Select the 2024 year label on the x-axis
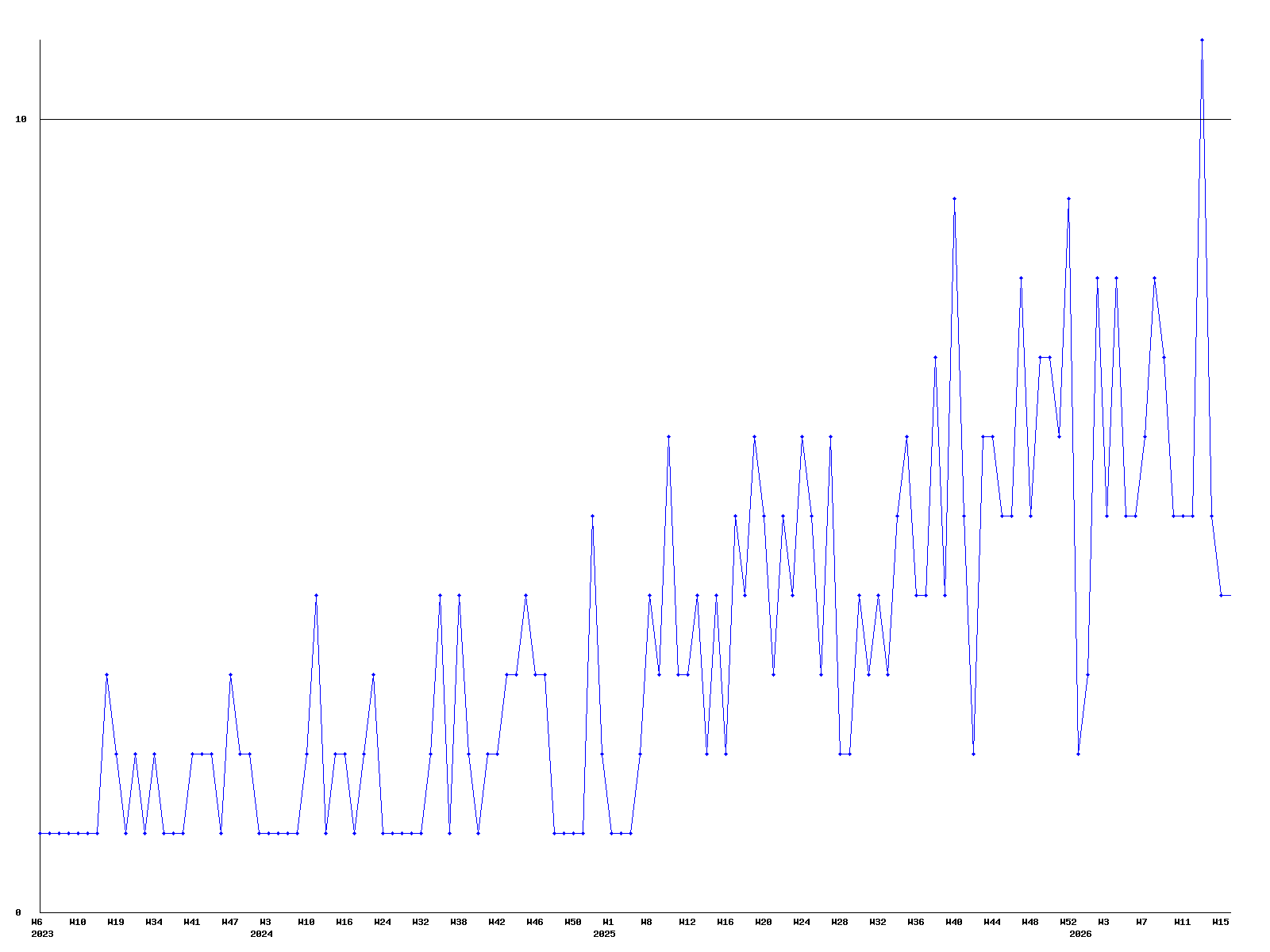Image resolution: width=1270 pixels, height=952 pixels. [261, 934]
